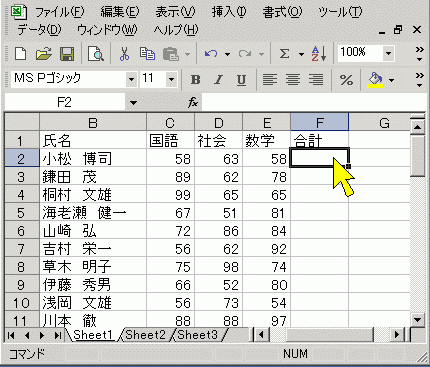Click the New workbook icon
Viewport: 430px width, 367px height.
point(21,54)
